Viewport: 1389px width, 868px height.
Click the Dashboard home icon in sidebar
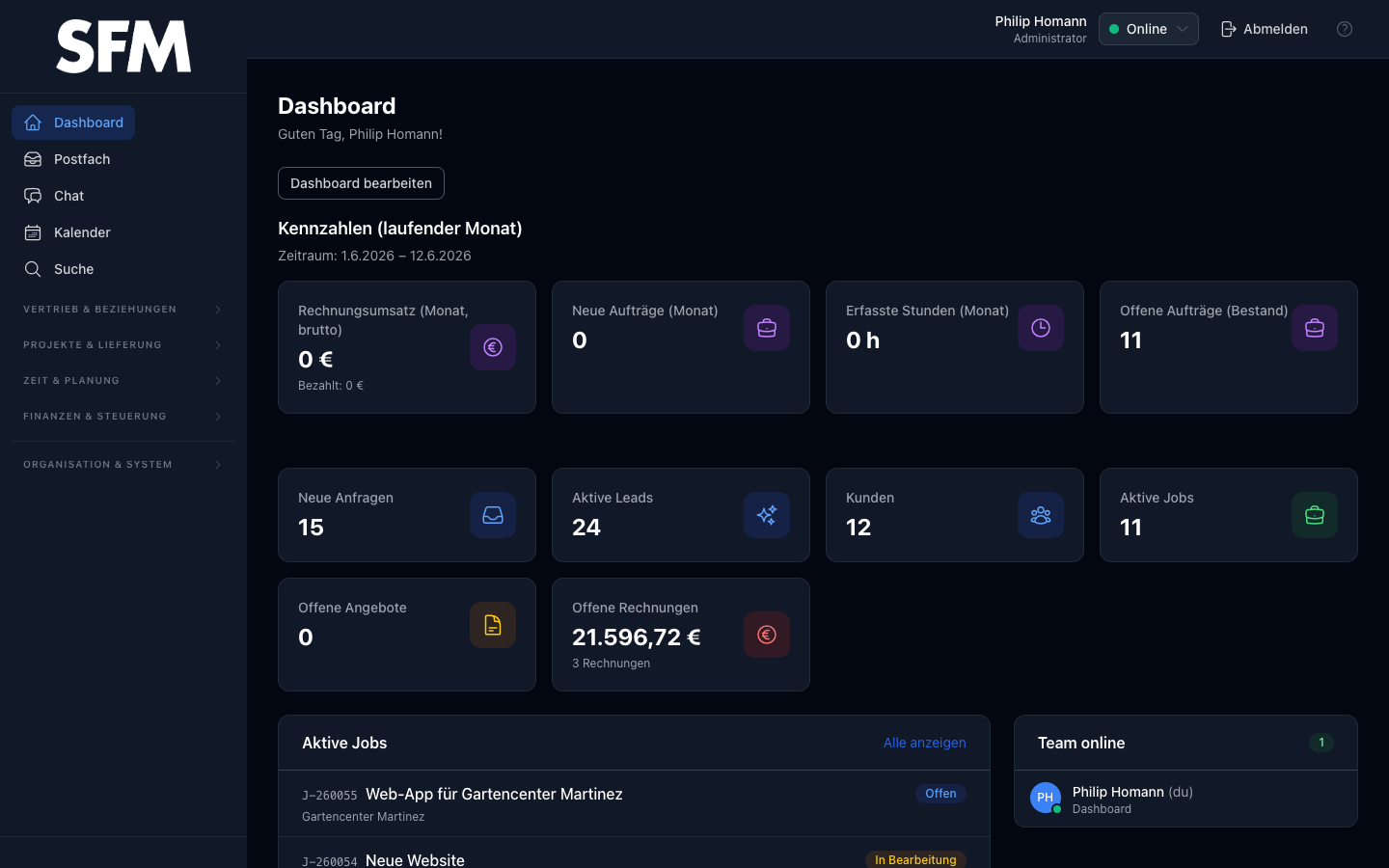pos(33,122)
